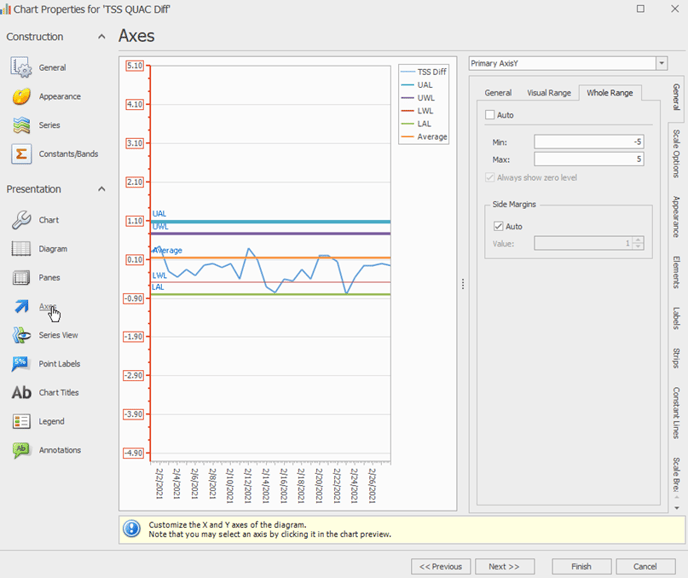The width and height of the screenshot is (688, 578).
Task: Select the Panes icon
Action: pyautogui.click(x=21, y=277)
